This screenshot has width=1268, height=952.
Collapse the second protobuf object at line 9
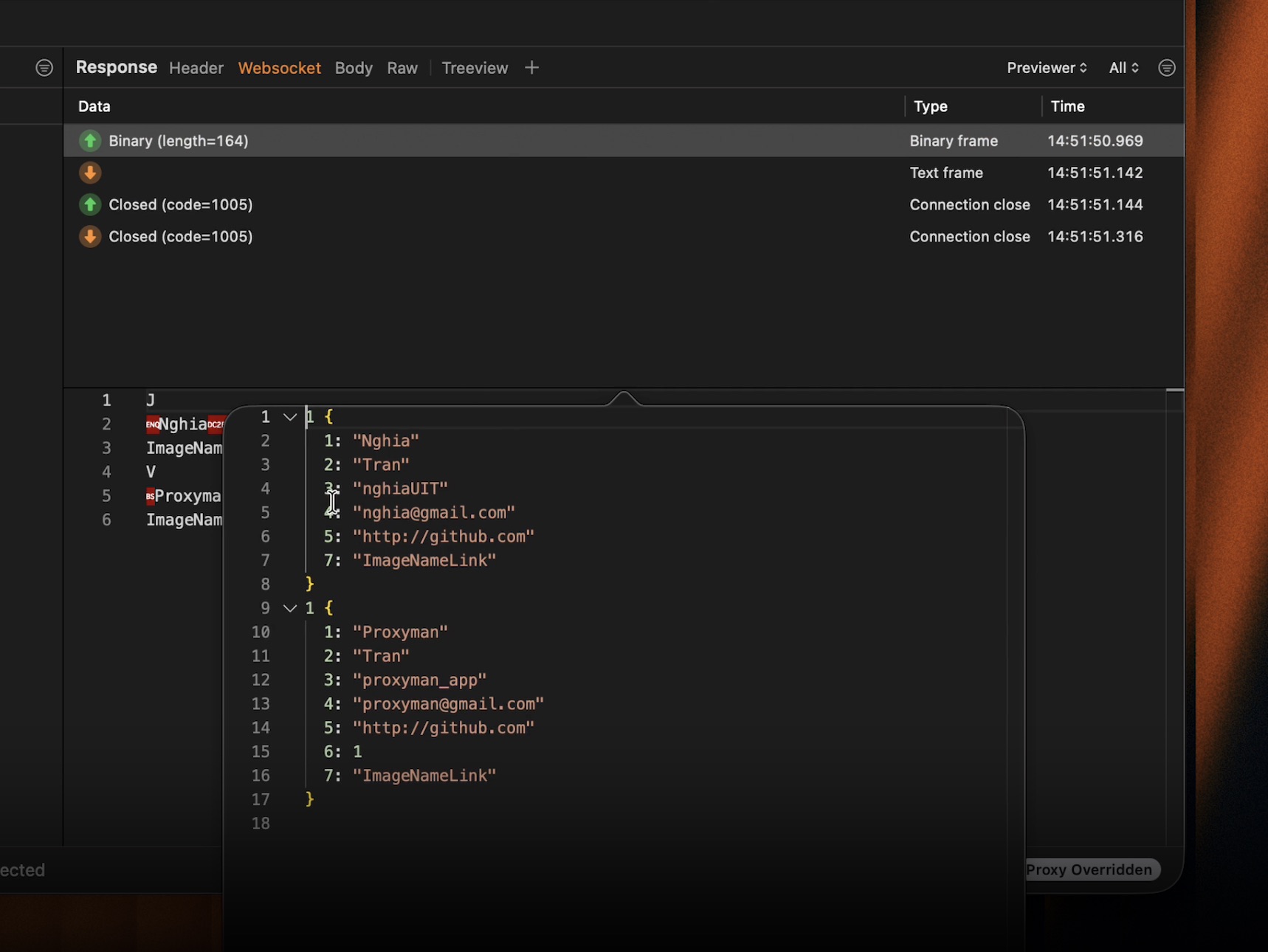click(290, 609)
